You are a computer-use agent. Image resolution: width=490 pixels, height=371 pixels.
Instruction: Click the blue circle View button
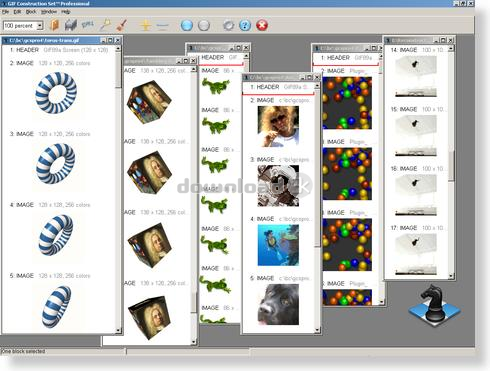click(x=187, y=25)
